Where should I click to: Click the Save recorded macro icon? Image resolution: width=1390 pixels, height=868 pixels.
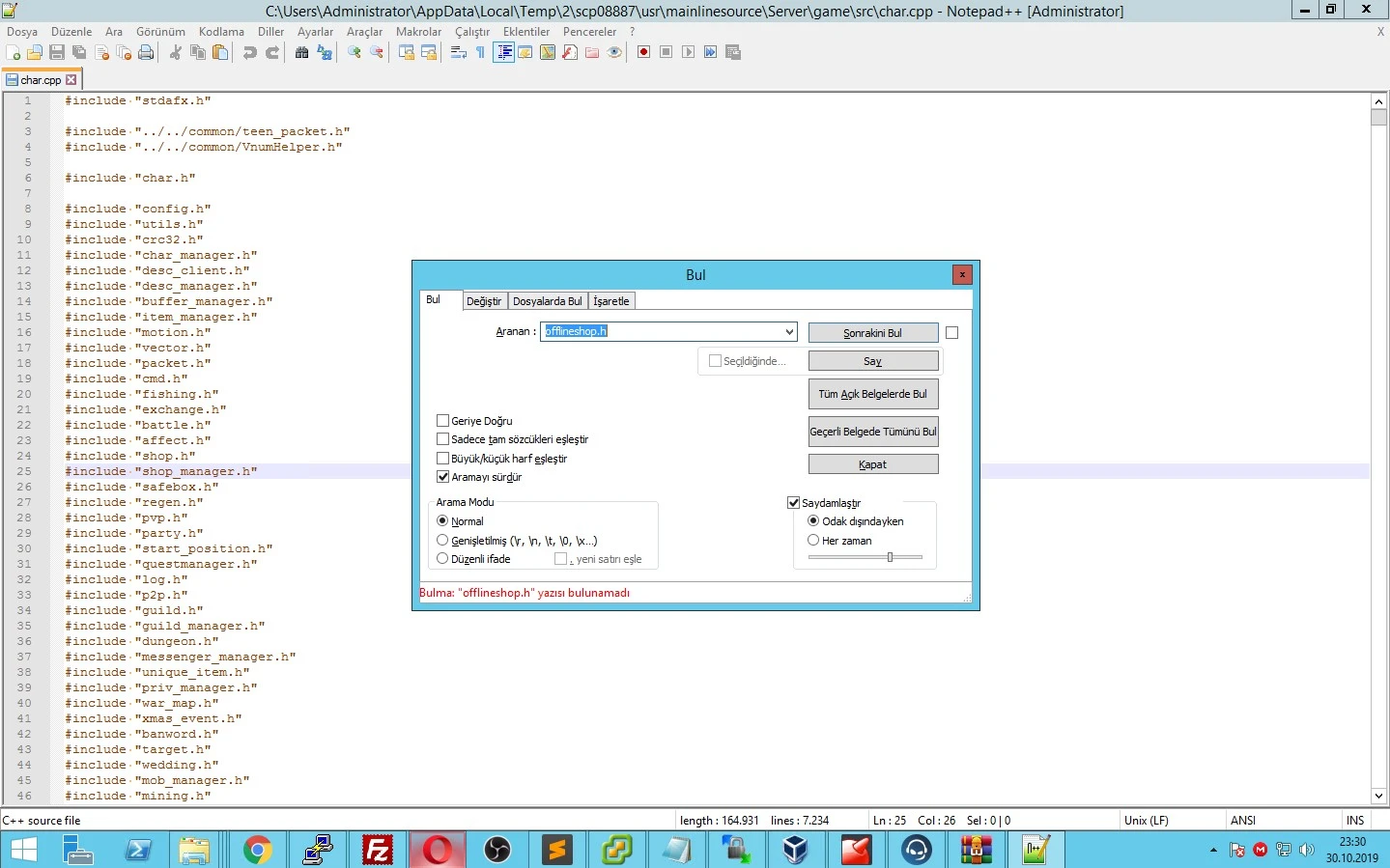coord(732,52)
